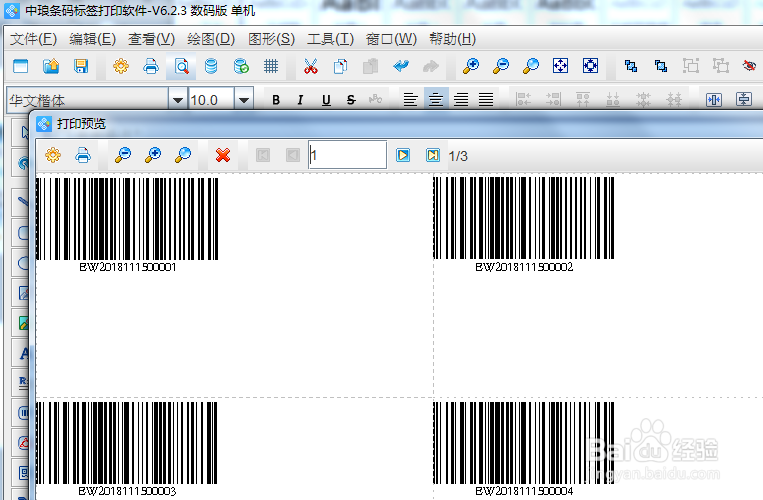Ungroup selected objects icon
Viewport: 763px width, 500px height.
[x=721, y=66]
